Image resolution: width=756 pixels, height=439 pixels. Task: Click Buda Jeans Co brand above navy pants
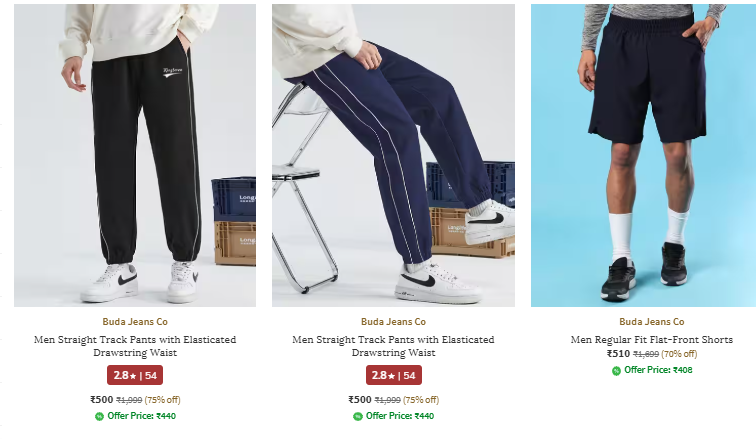[393, 321]
